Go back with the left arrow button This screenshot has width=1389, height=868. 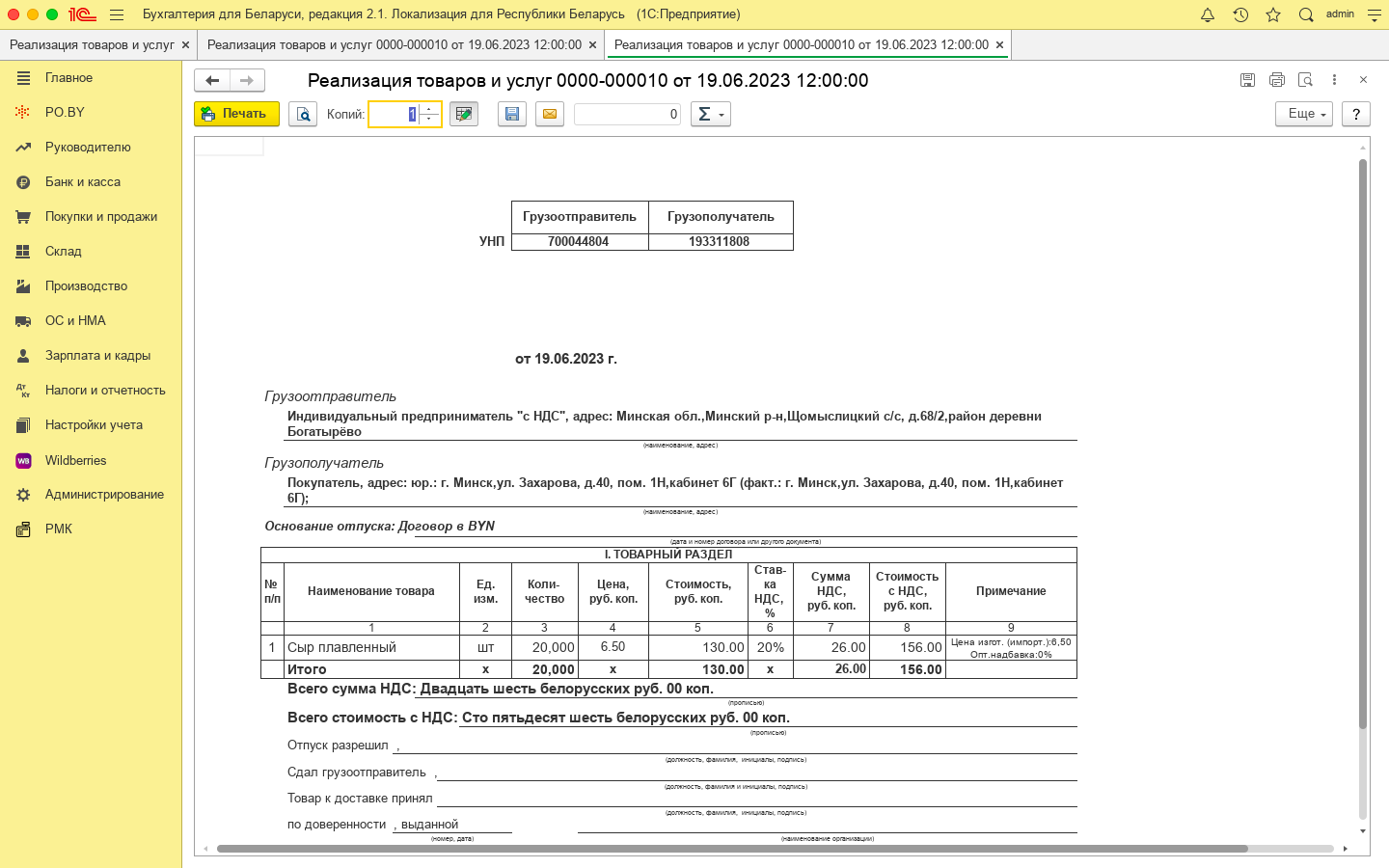212,80
